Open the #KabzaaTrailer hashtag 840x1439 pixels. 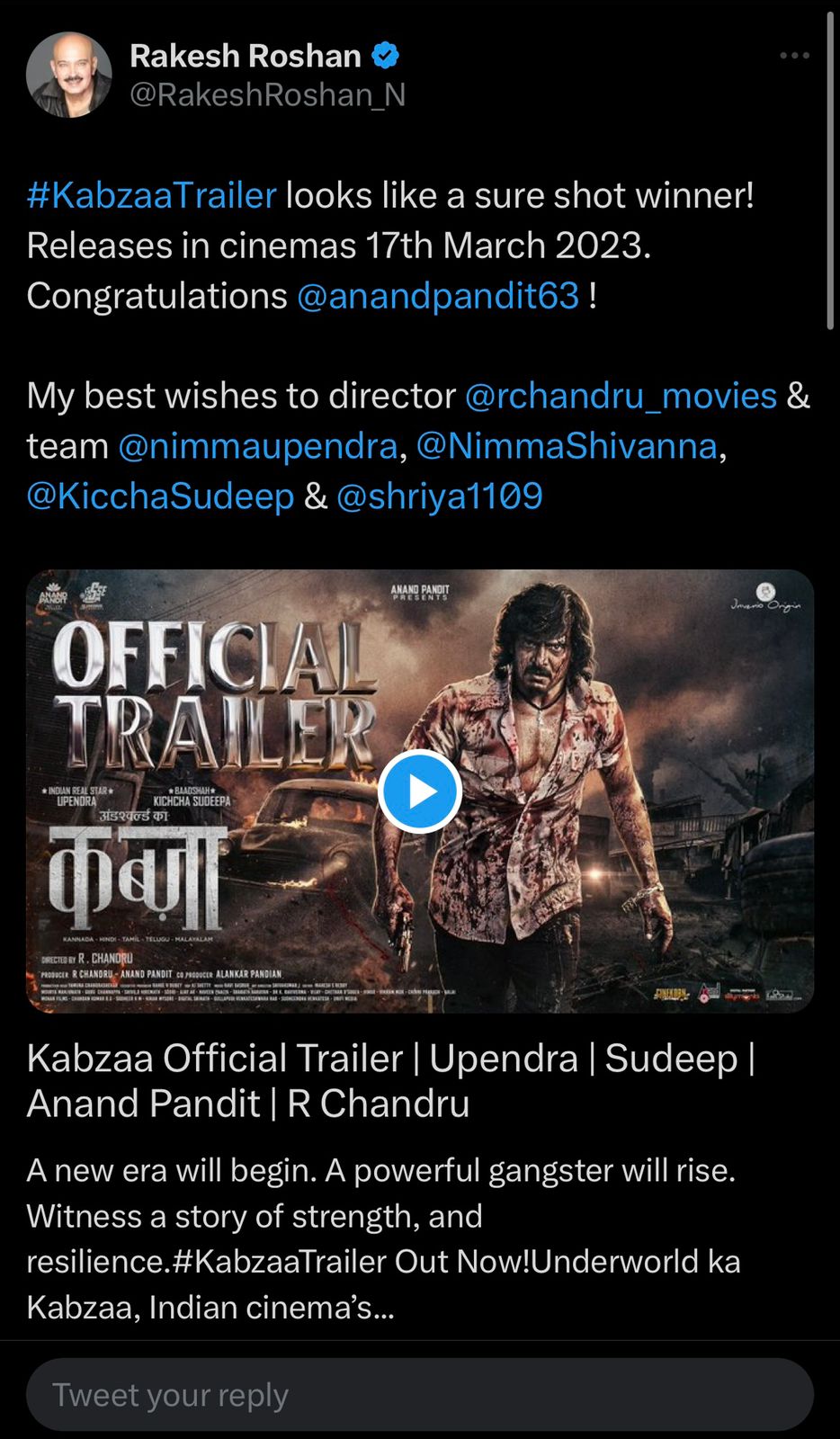151,195
